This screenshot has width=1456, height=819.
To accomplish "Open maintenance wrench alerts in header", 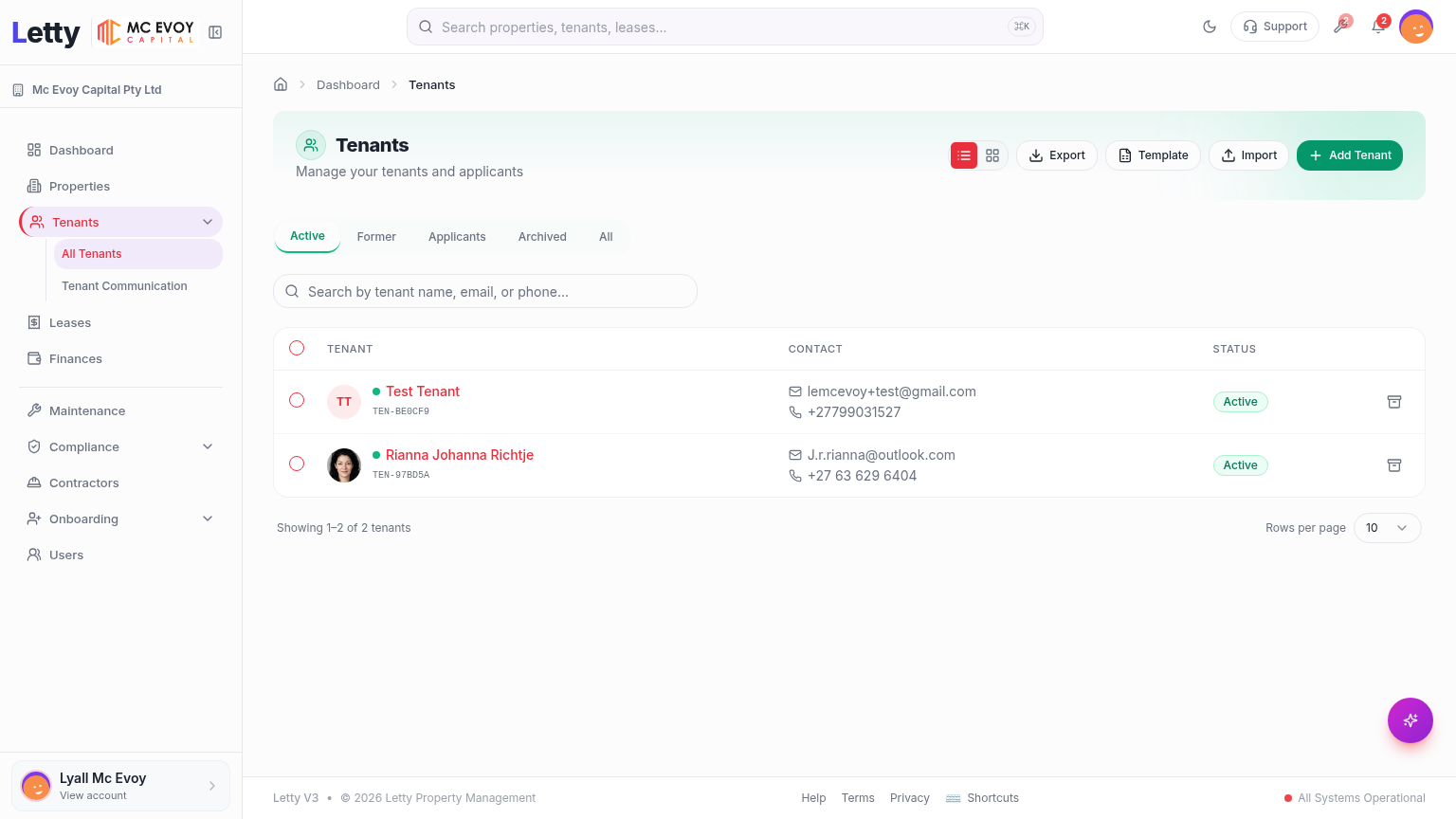I will click(x=1340, y=27).
